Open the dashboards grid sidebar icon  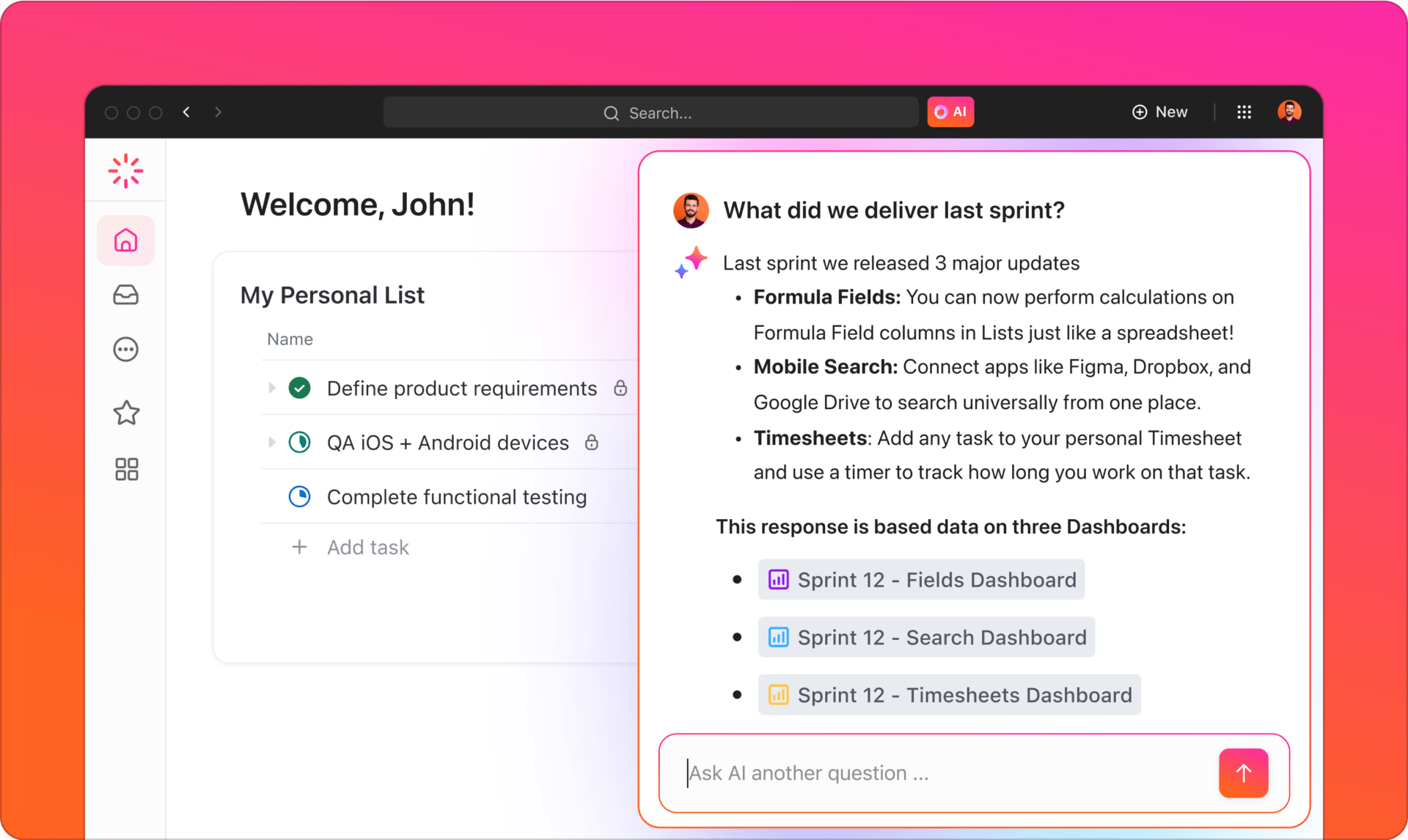tap(126, 469)
